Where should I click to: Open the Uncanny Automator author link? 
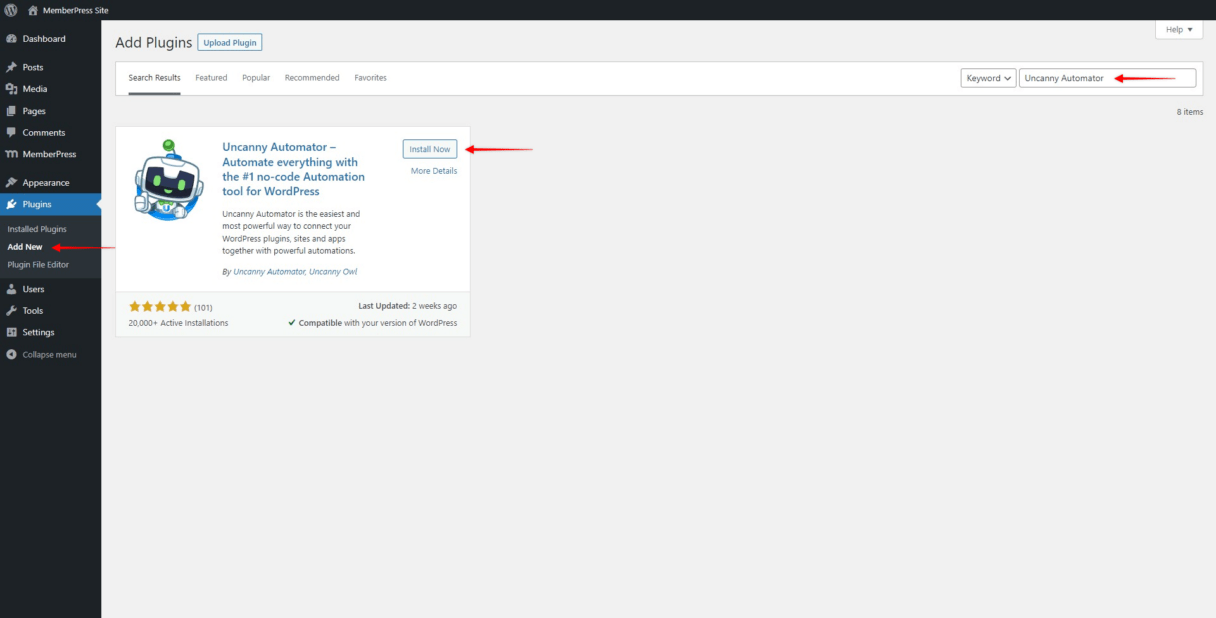[269, 272]
